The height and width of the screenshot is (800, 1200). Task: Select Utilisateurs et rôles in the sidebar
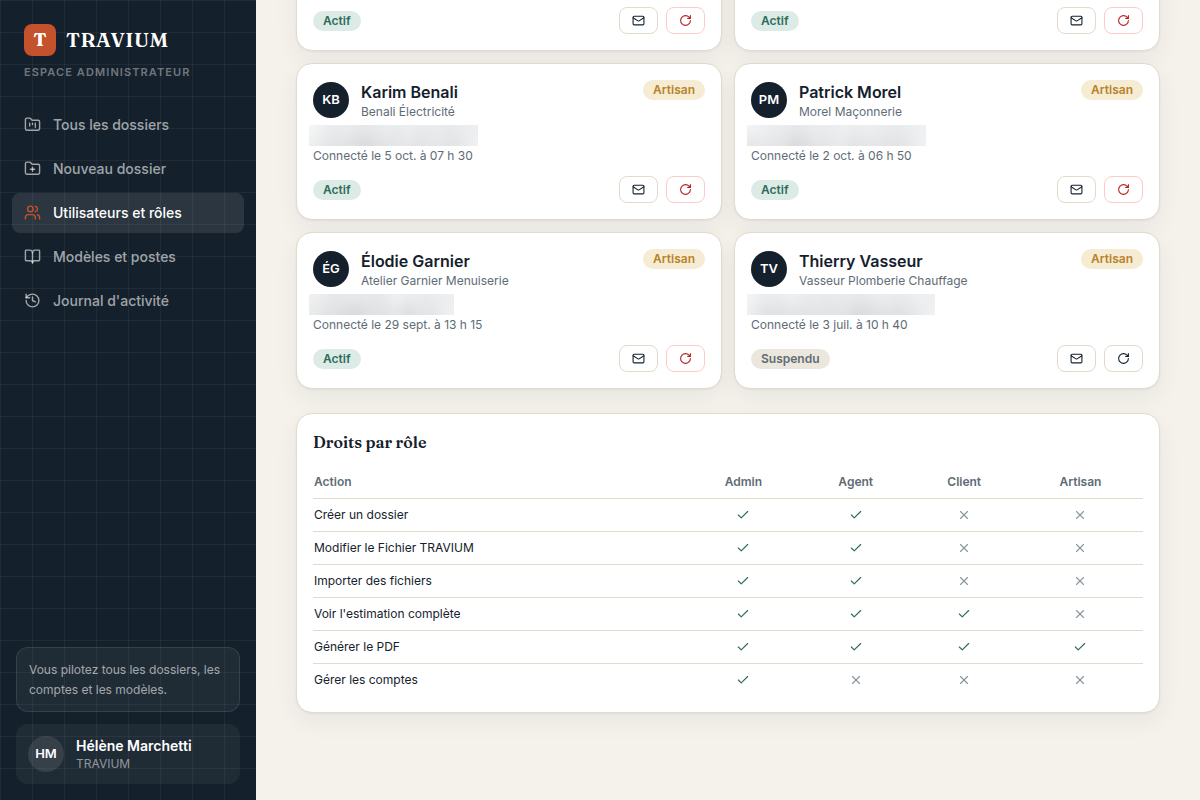click(x=128, y=213)
